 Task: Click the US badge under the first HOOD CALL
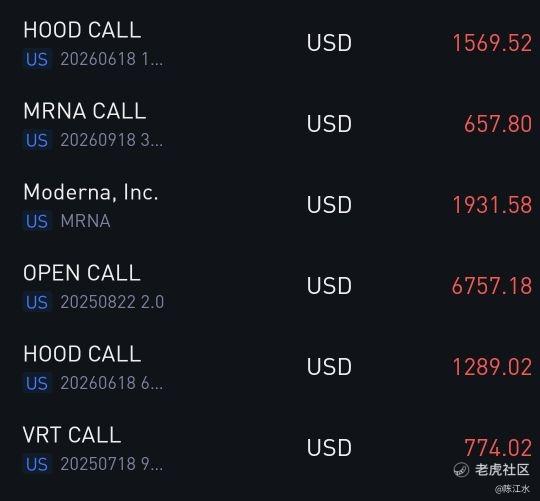click(x=37, y=59)
